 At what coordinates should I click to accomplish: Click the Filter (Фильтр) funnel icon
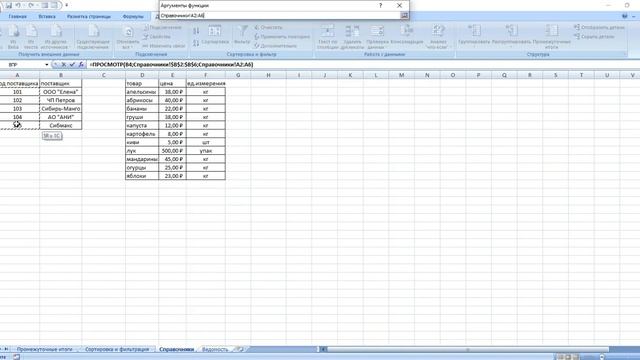tap(242, 35)
